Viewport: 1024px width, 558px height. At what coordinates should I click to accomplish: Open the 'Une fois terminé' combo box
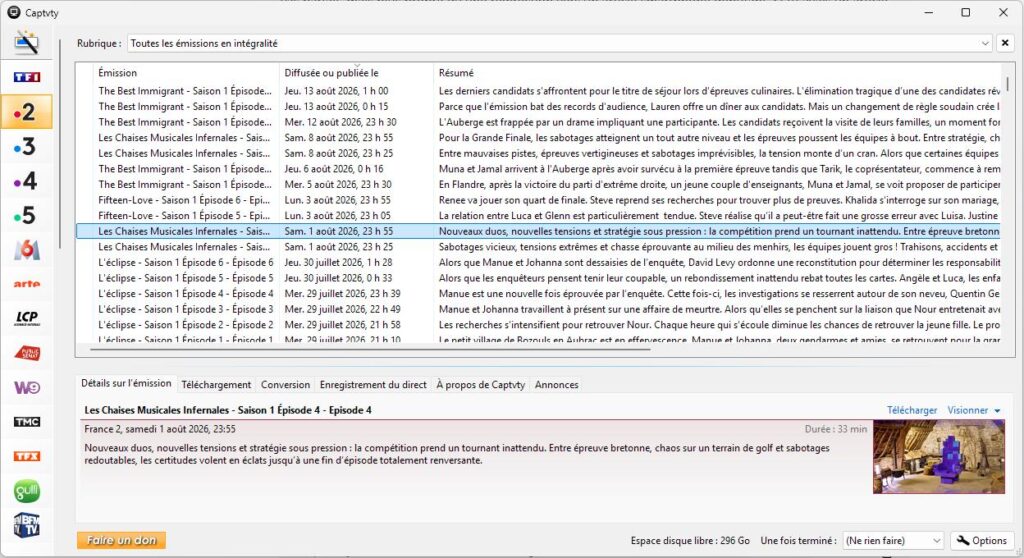[x=892, y=540]
